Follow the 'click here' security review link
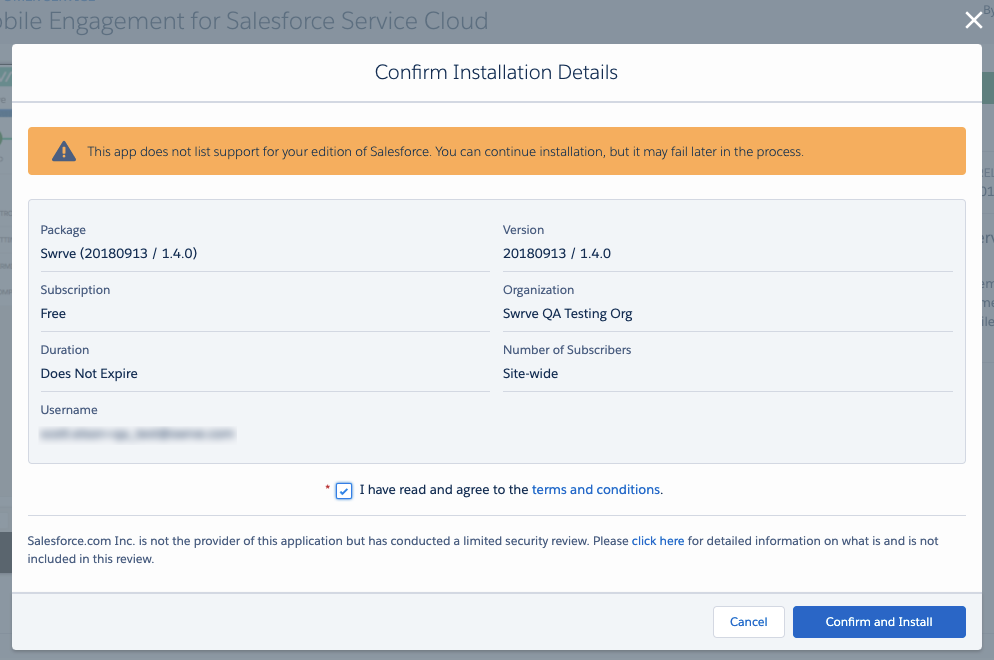994x660 pixels. (x=657, y=541)
